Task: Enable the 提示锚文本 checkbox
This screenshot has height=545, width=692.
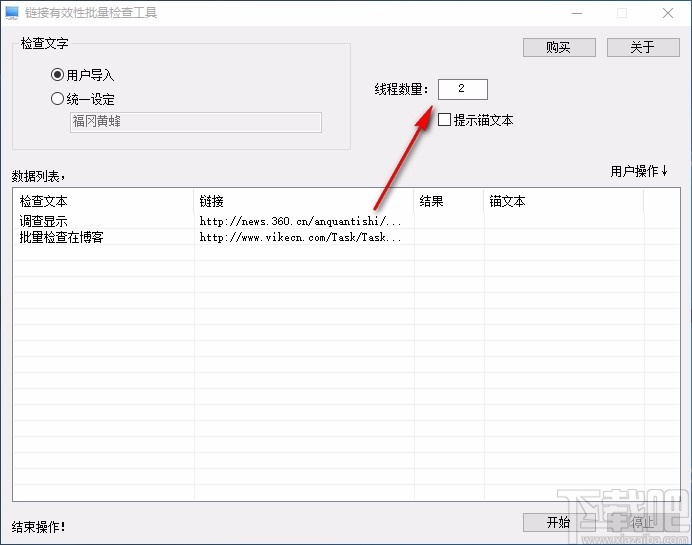Action: (x=475, y=120)
